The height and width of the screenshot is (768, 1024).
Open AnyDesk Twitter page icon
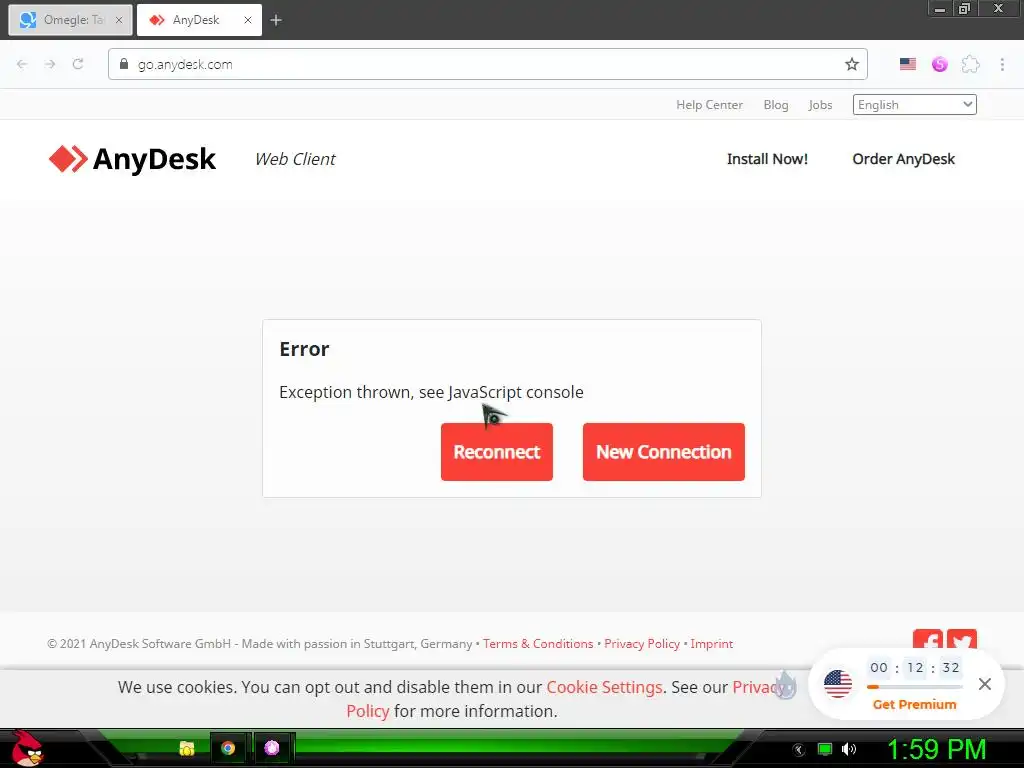(962, 639)
